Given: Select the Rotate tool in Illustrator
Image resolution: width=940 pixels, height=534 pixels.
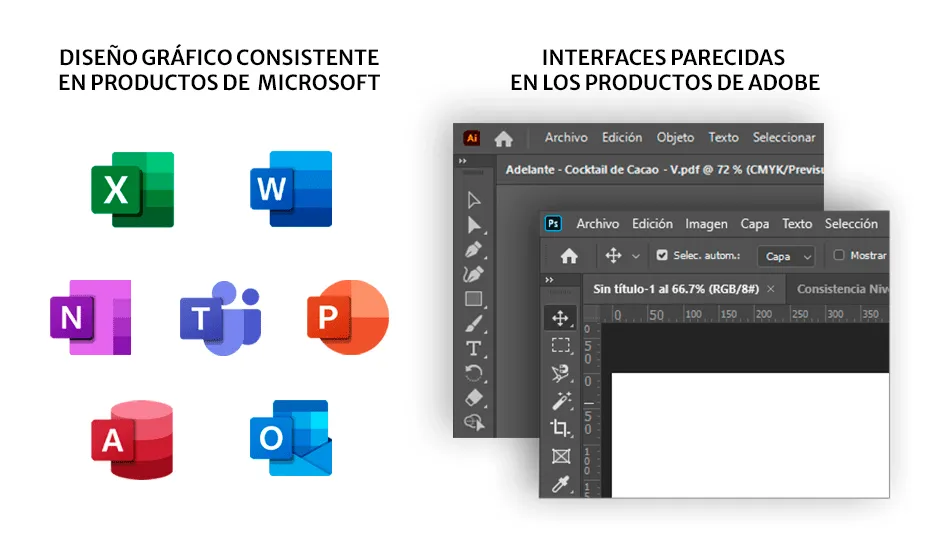Looking at the screenshot, I should (x=474, y=373).
